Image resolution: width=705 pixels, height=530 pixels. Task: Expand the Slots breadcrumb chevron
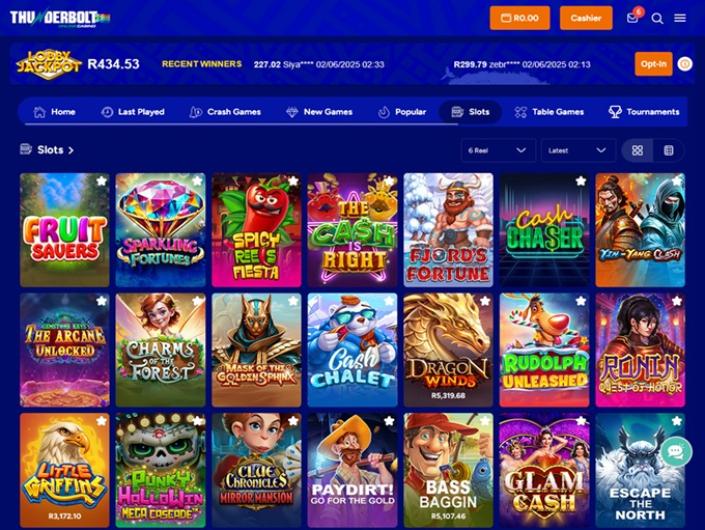pyautogui.click(x=71, y=150)
